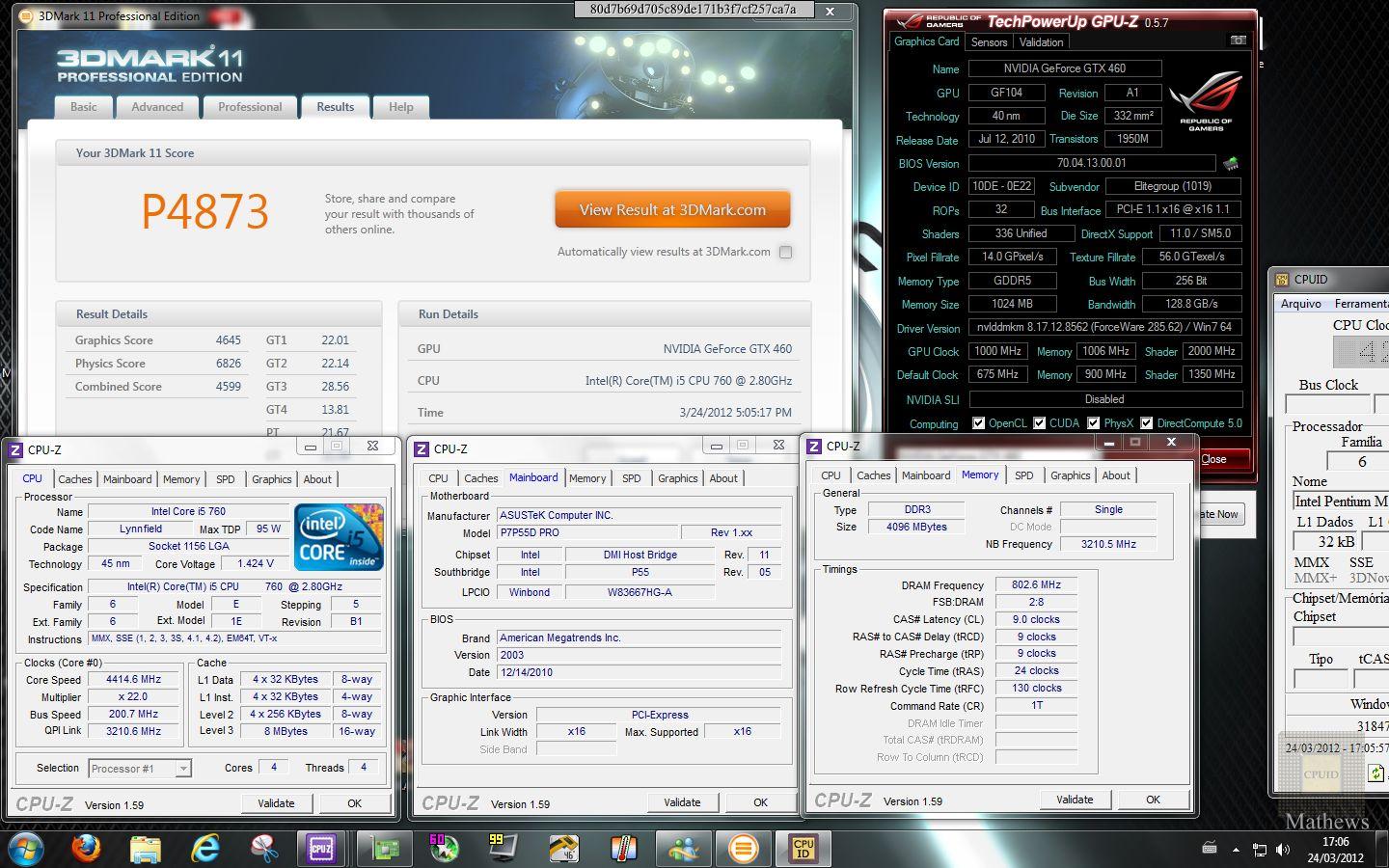
Task: Toggle the PhysX checkbox in GPU-Z
Action: point(1093,422)
